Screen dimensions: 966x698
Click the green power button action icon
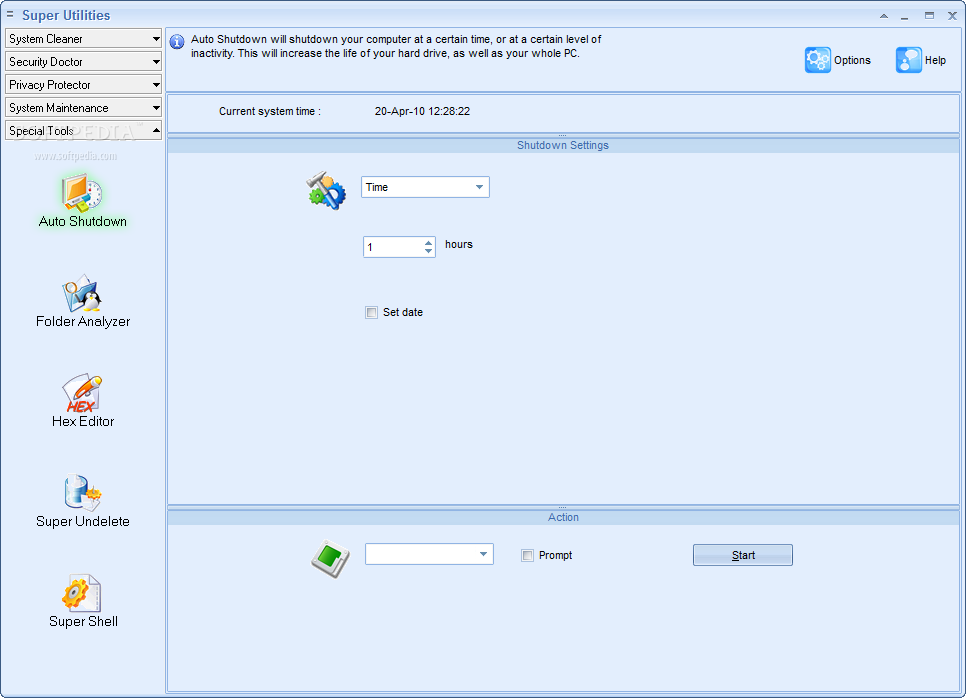coord(330,559)
